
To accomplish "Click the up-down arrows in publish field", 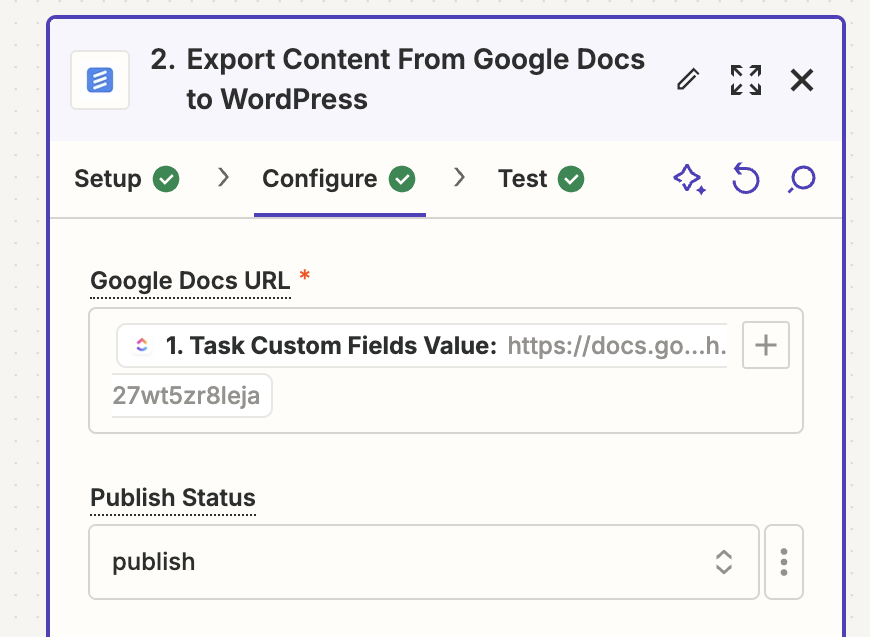I will pos(724,562).
